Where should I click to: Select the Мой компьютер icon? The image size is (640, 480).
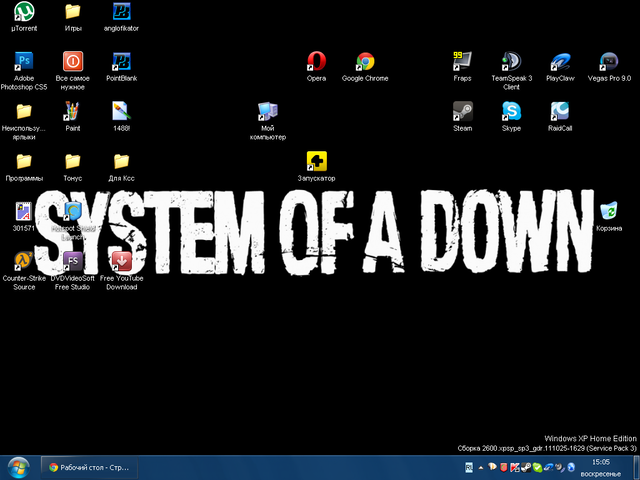pyautogui.click(x=267, y=111)
